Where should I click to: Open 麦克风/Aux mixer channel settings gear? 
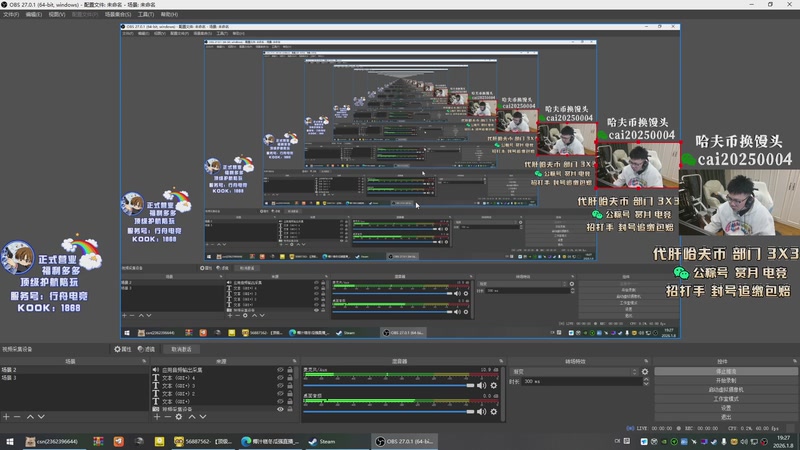pyautogui.click(x=494, y=385)
